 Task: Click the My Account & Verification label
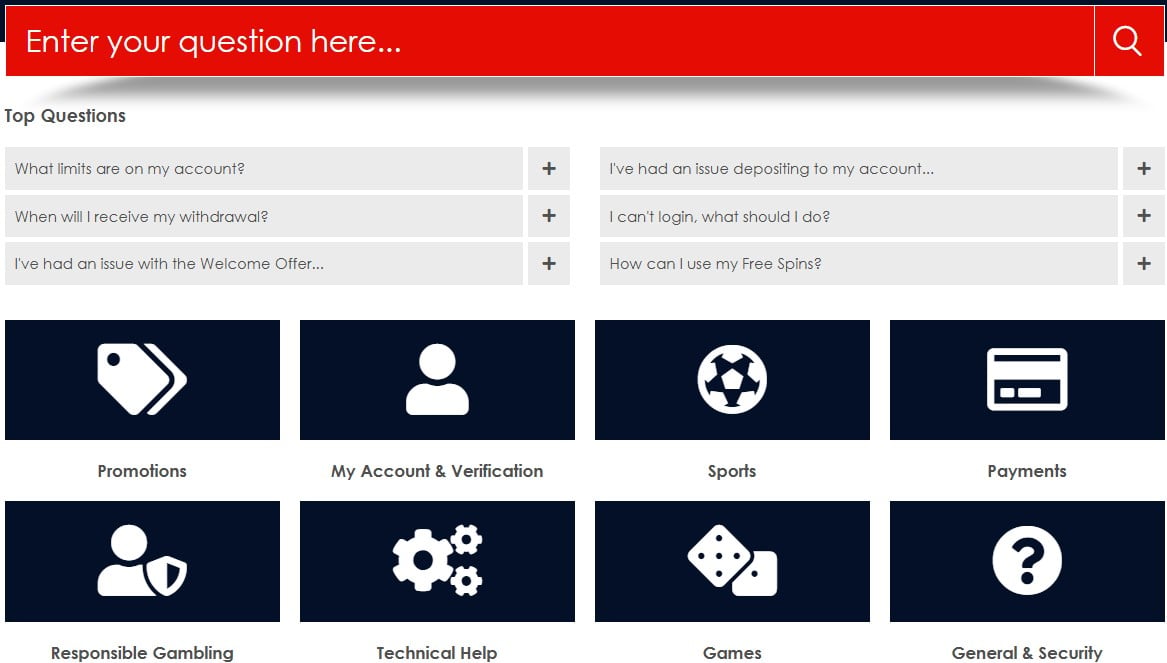(x=437, y=471)
